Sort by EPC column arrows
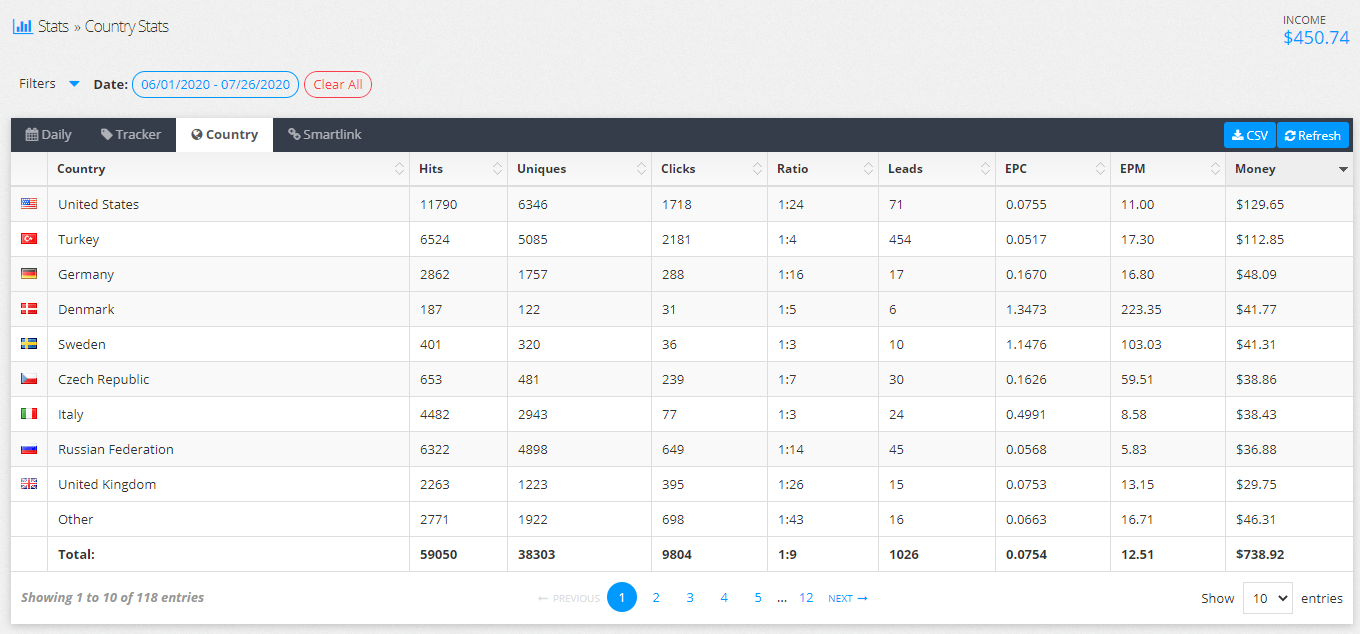1360x634 pixels. click(x=1101, y=169)
